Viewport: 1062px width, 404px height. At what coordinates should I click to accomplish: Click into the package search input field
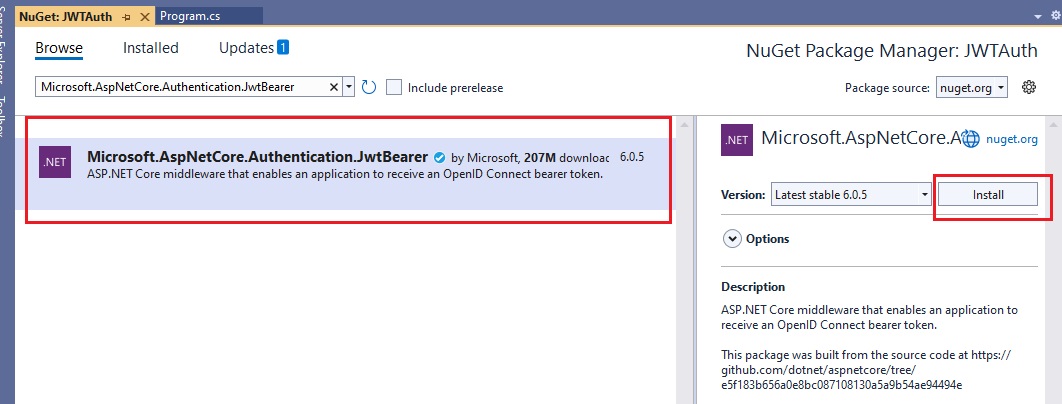(183, 87)
